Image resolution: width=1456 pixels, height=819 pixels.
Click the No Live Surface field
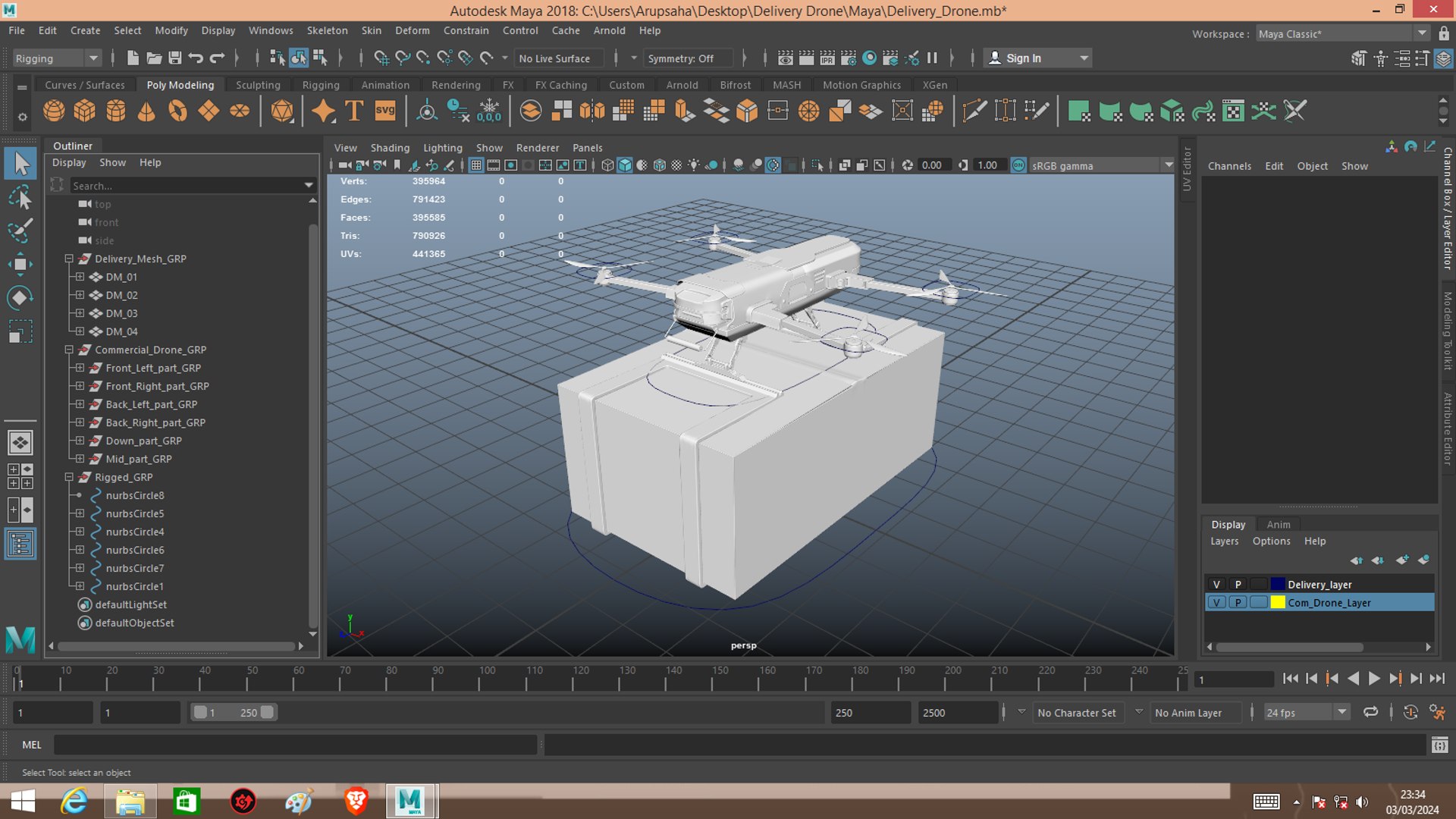tap(559, 58)
